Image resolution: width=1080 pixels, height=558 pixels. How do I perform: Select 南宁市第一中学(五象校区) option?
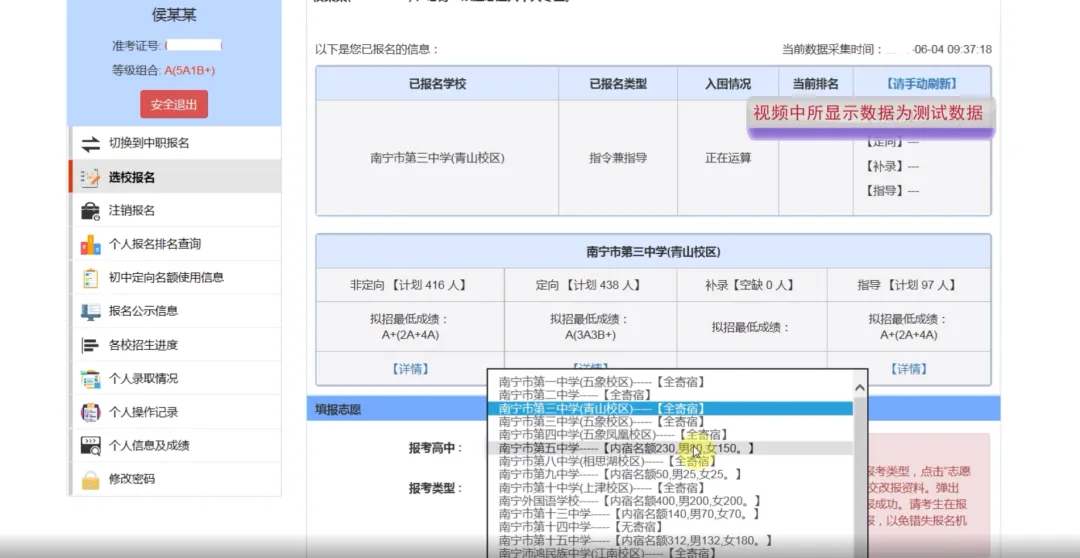(x=669, y=382)
